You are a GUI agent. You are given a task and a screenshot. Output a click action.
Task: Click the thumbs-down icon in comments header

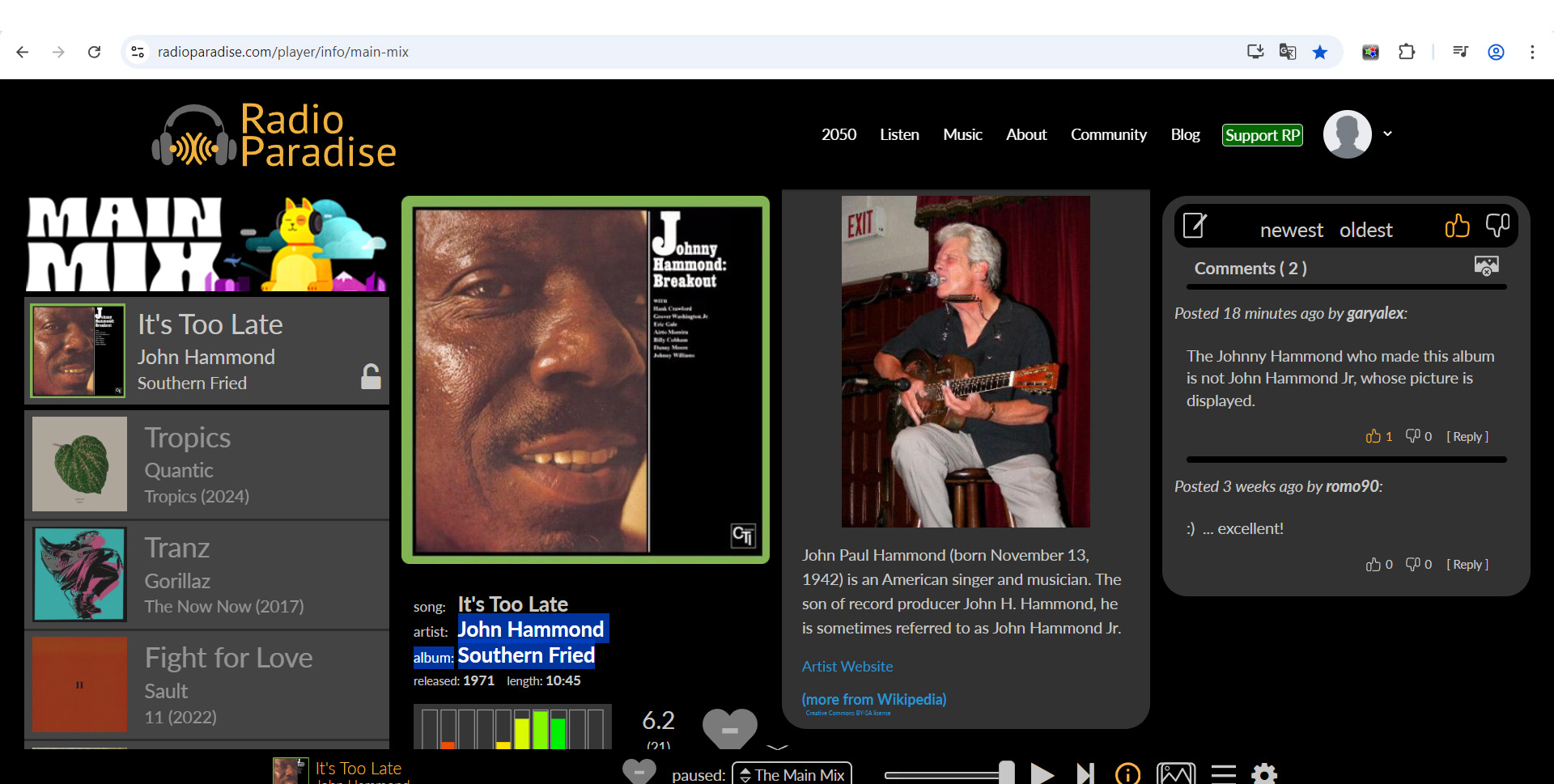(1498, 226)
